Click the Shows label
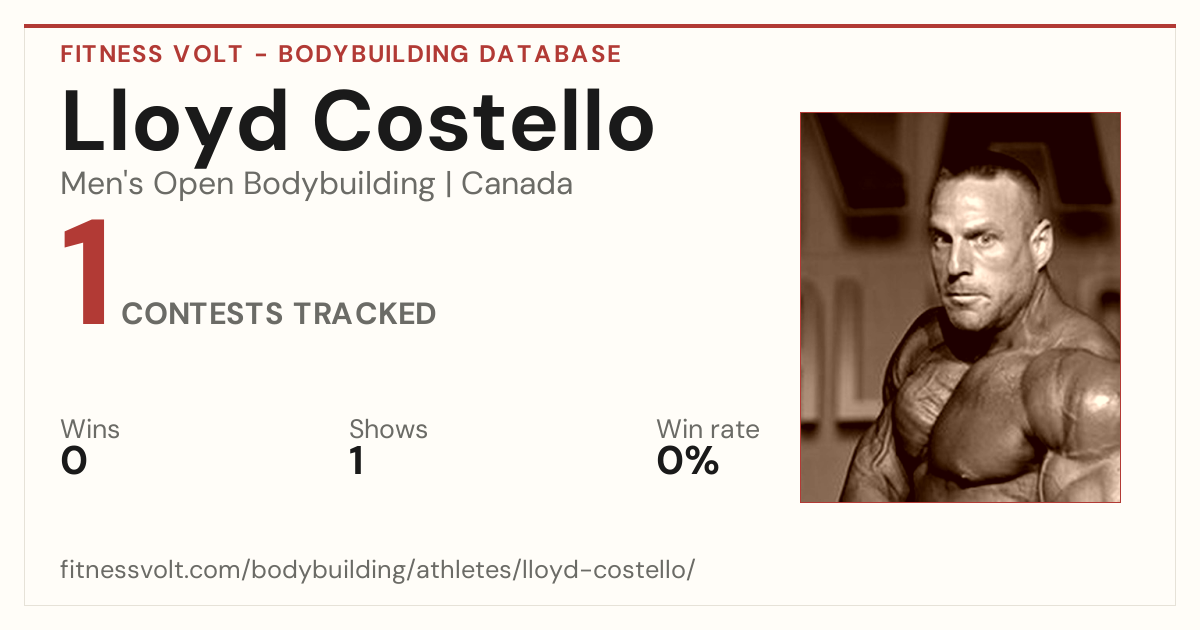The height and width of the screenshot is (630, 1200). (388, 429)
